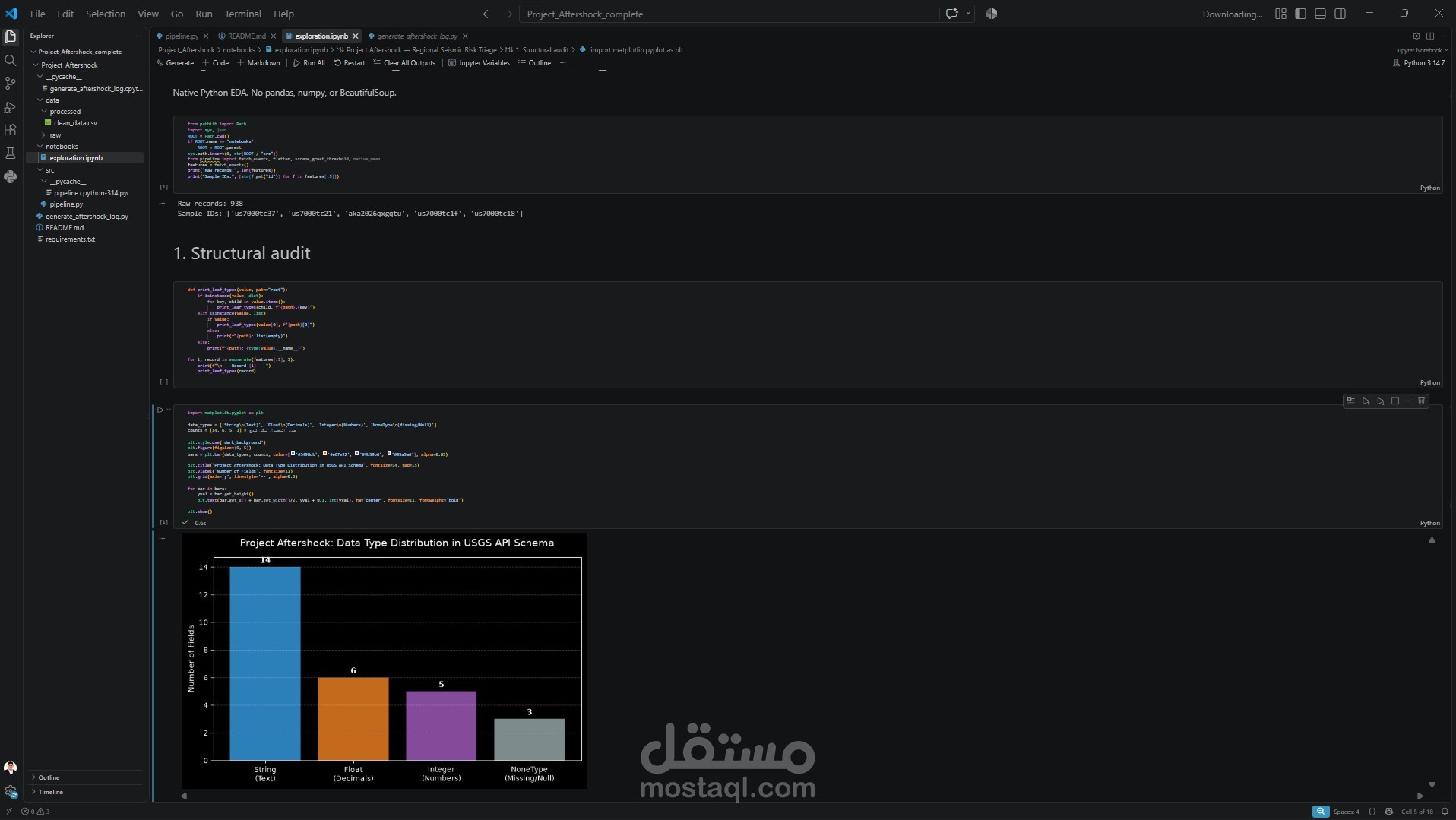Screen dimensions: 1456x820
Task: Open the Source Control view
Action: tap(11, 84)
